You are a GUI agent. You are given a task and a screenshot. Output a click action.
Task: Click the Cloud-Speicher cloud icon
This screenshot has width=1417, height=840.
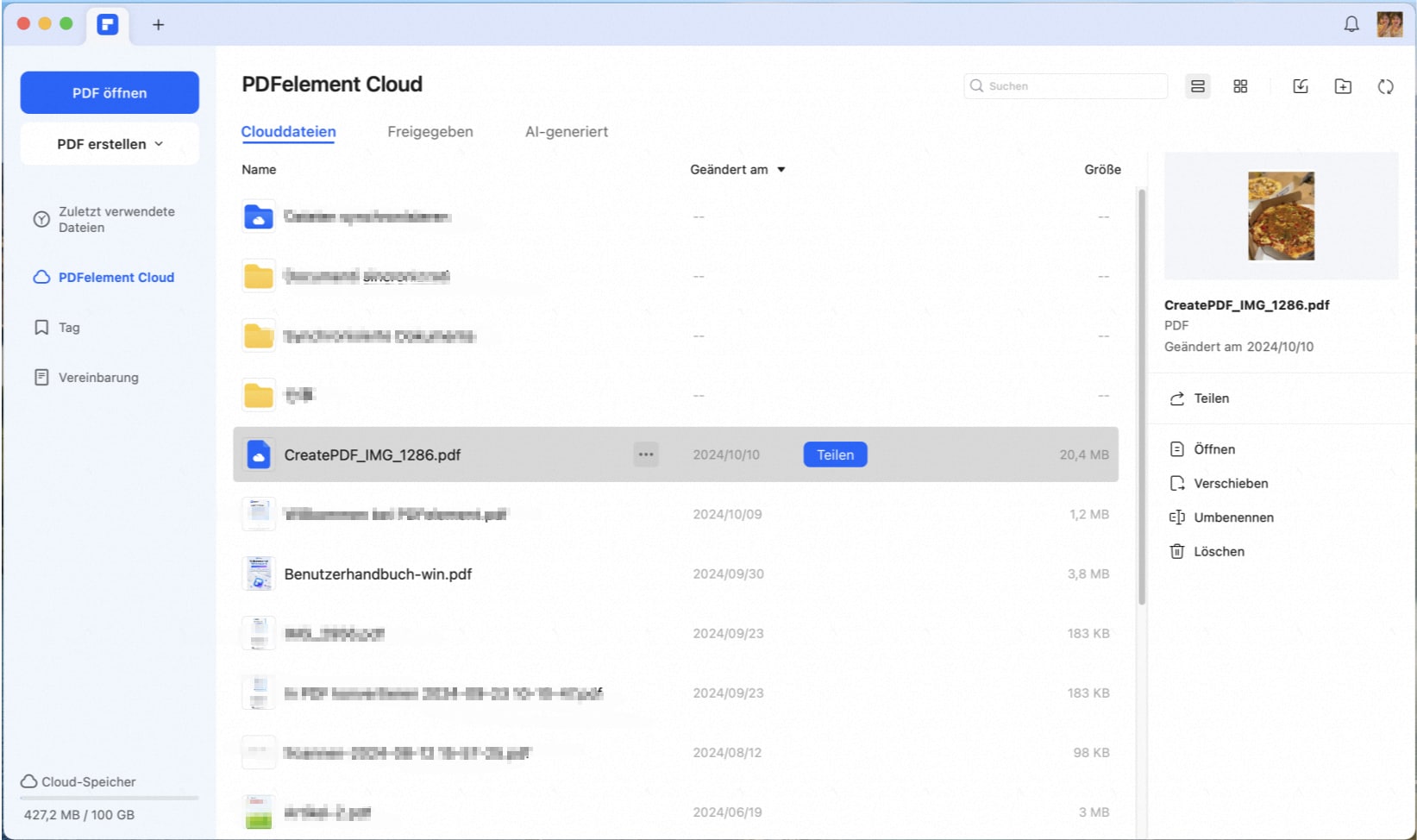click(x=28, y=782)
